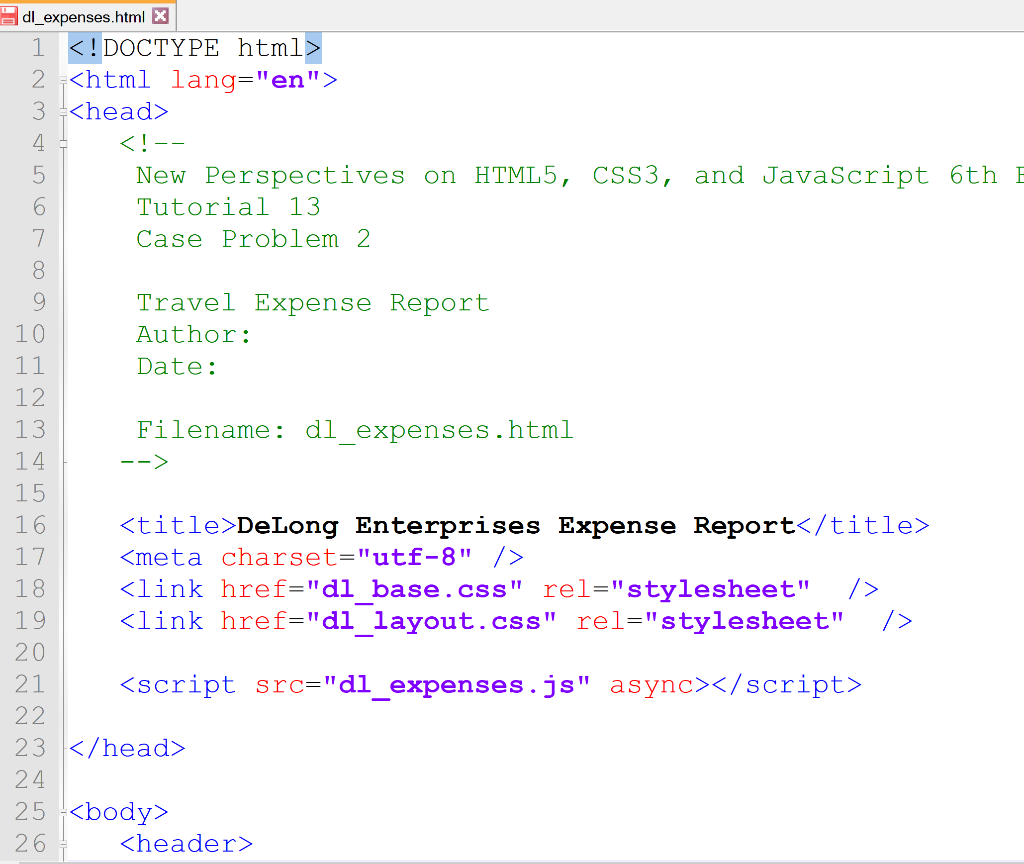Click the red unsaved-file disk icon on tab
1024x864 pixels.
8,16
